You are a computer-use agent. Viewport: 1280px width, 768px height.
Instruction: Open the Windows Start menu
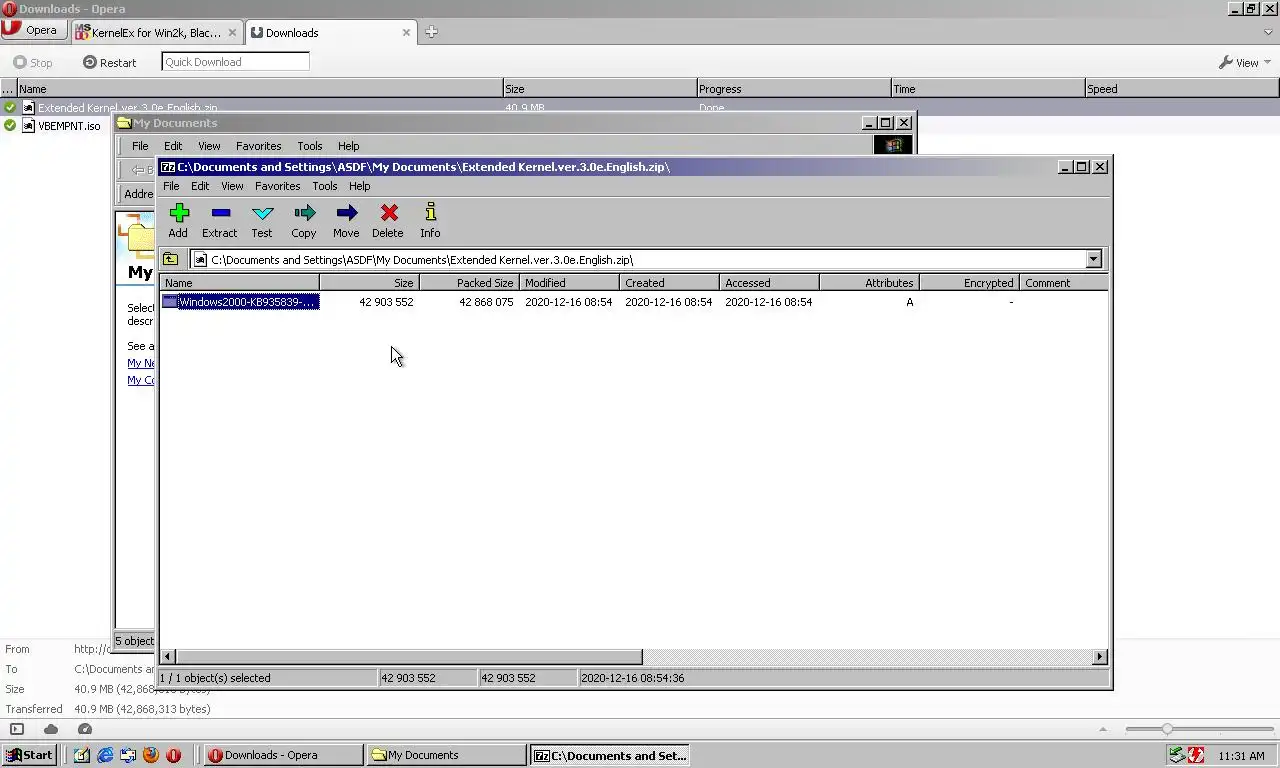(29, 755)
